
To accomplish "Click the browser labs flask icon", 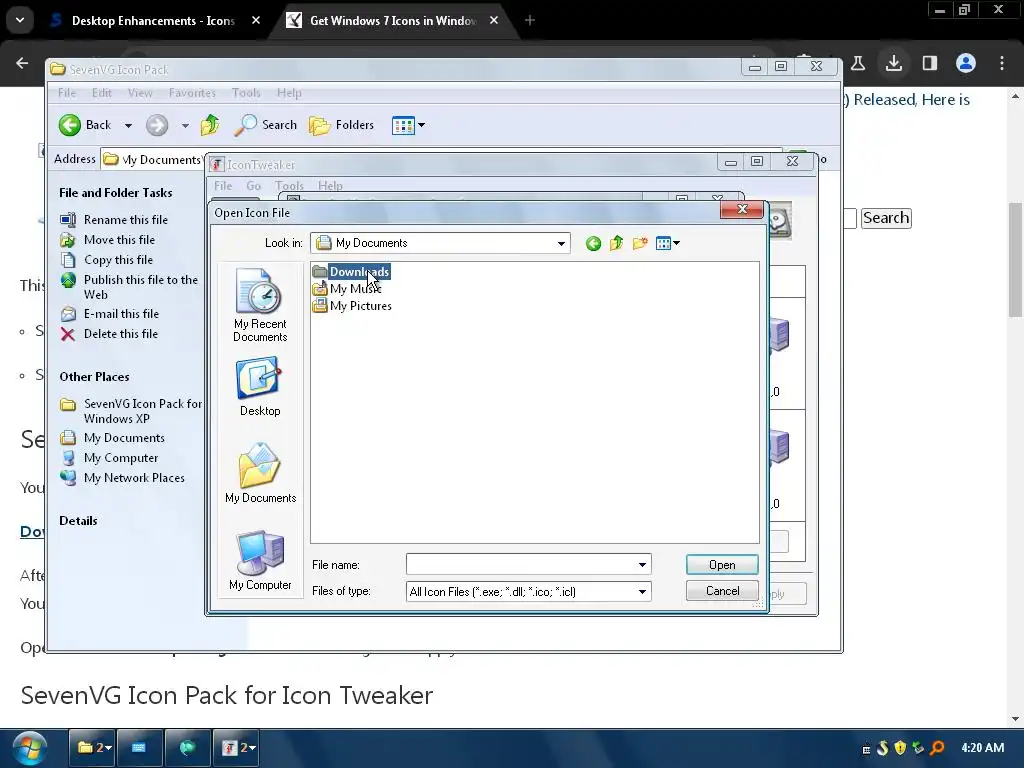I will 857,63.
